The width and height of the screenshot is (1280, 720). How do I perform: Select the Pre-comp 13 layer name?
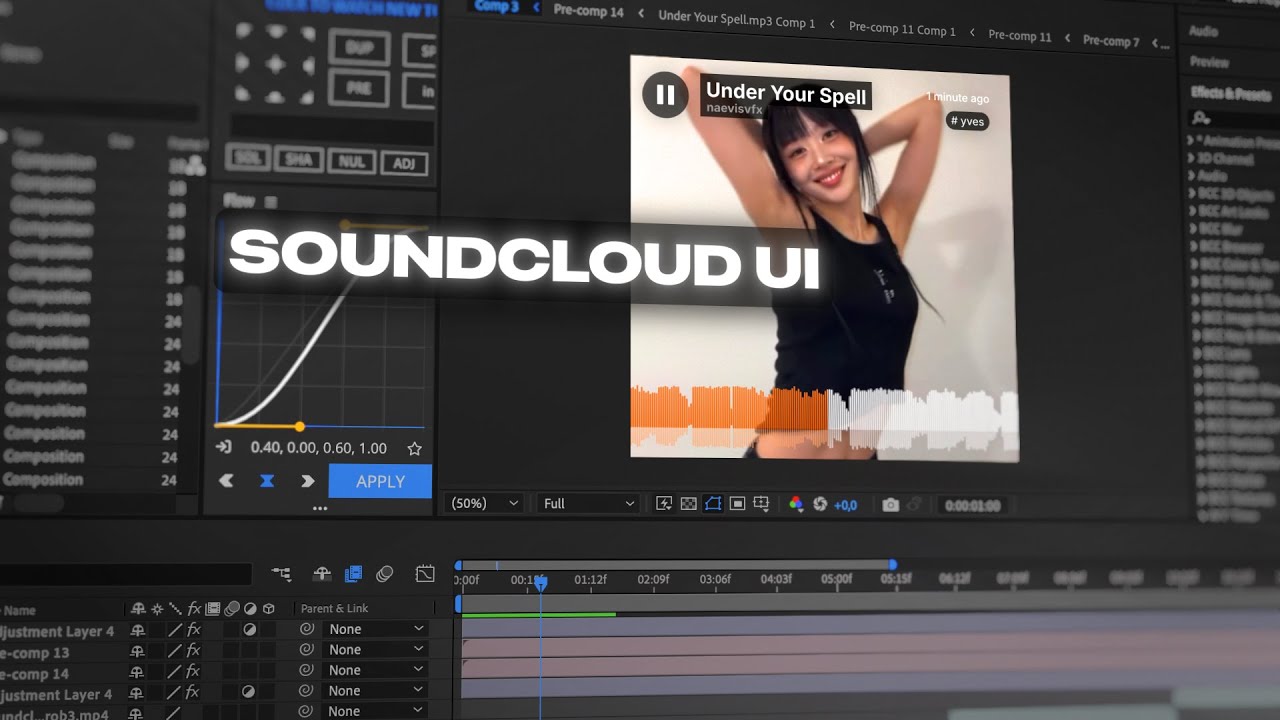coord(35,653)
